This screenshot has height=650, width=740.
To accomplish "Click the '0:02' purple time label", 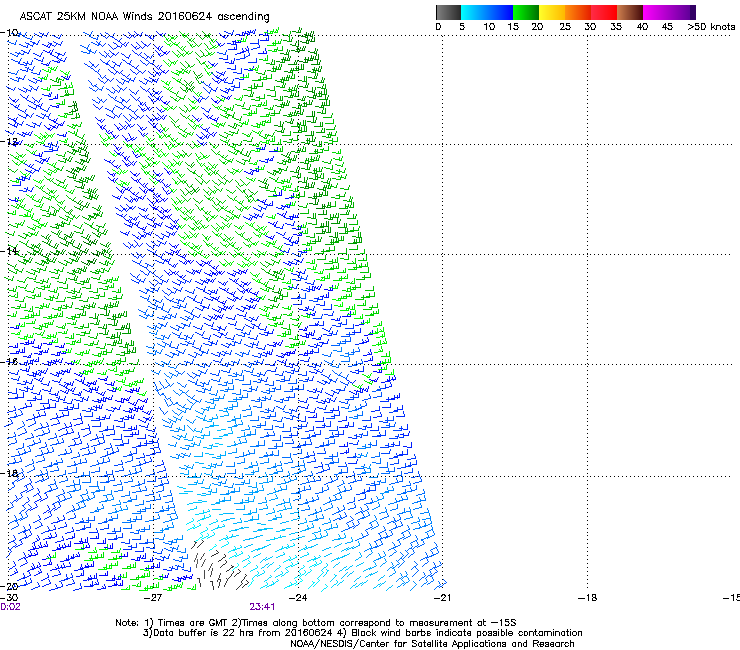I will [10, 607].
